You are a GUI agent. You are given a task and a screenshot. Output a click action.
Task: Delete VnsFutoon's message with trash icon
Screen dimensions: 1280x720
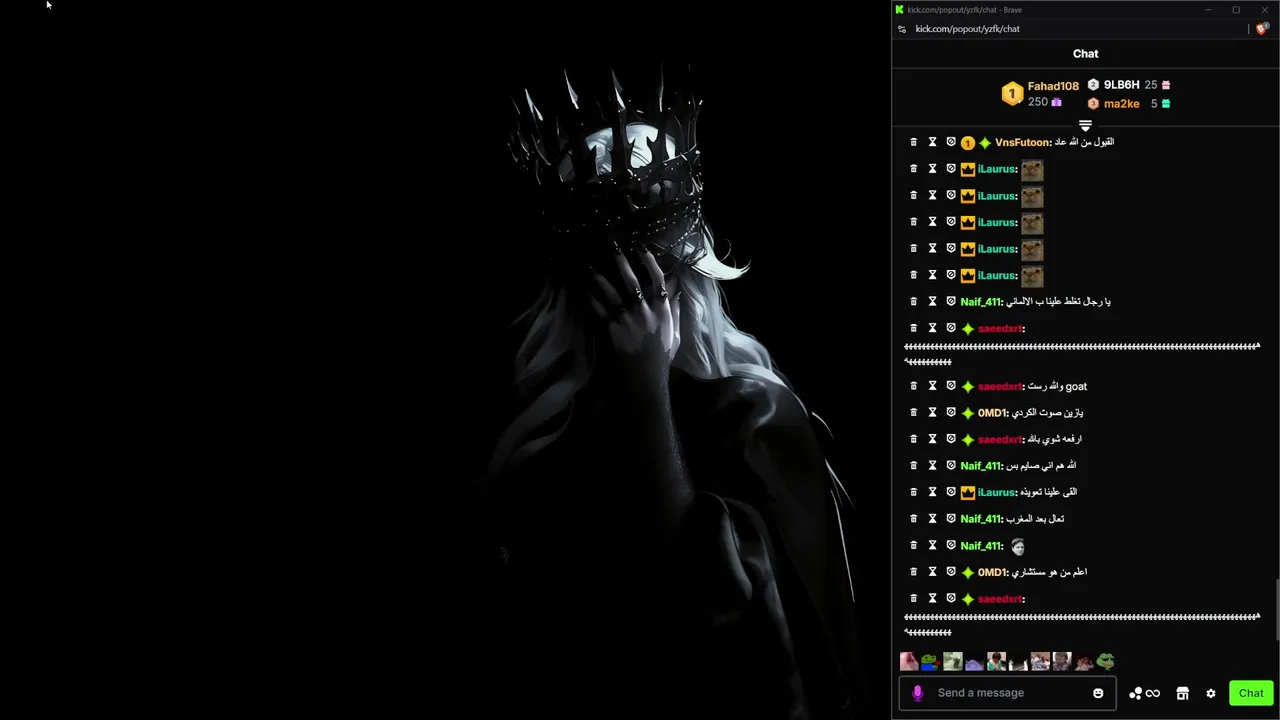(x=913, y=143)
